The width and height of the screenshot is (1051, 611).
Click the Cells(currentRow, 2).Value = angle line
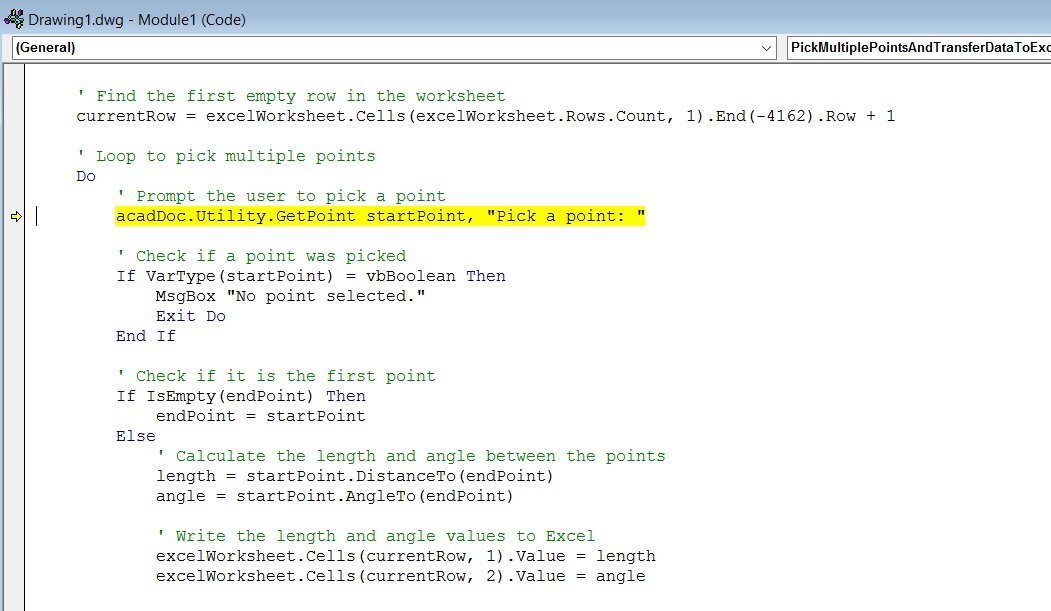[400, 576]
